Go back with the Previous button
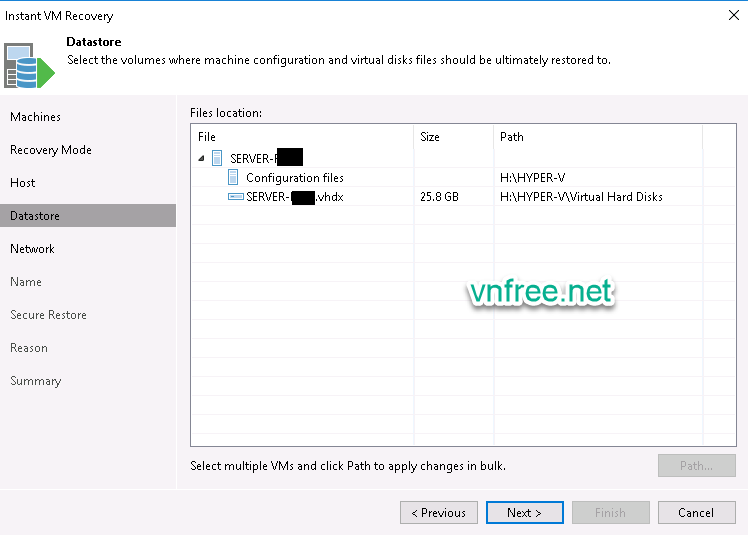Screen dimensions: 748x535 click(x=438, y=513)
